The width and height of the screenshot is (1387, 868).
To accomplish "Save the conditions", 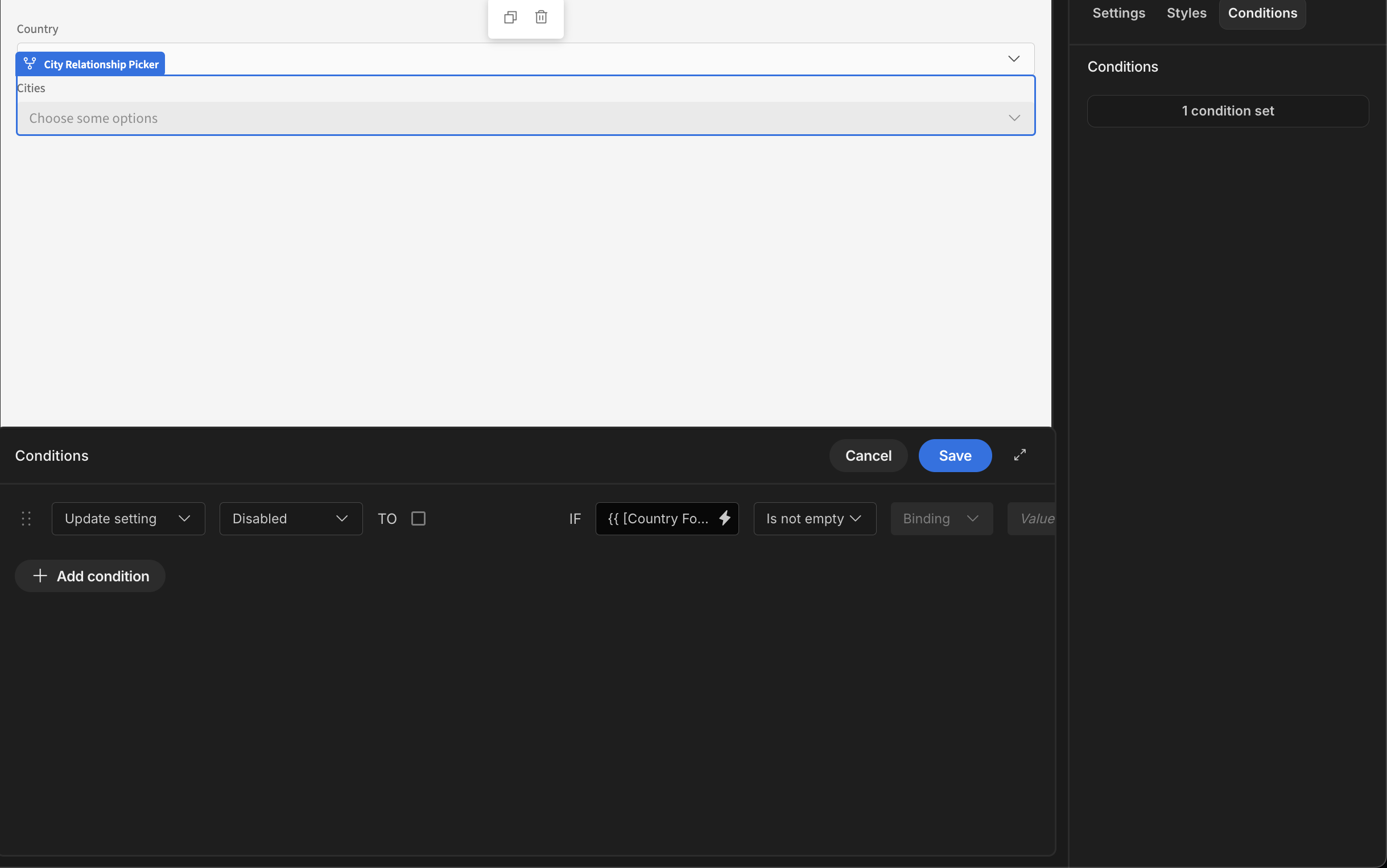I will tap(955, 455).
